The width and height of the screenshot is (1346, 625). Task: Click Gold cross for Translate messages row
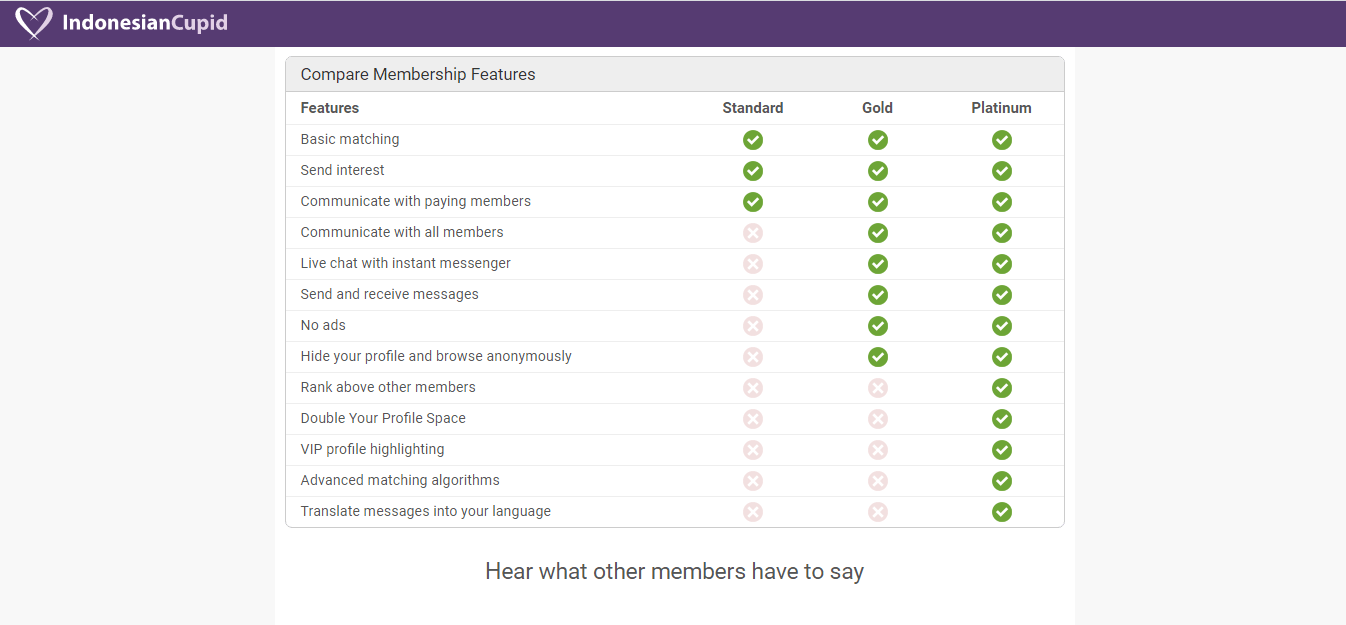pyautogui.click(x=878, y=512)
